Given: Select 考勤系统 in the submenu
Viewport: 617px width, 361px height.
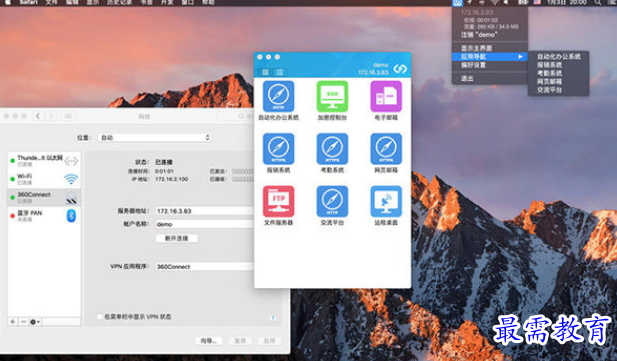Looking at the screenshot, I should tap(549, 73).
